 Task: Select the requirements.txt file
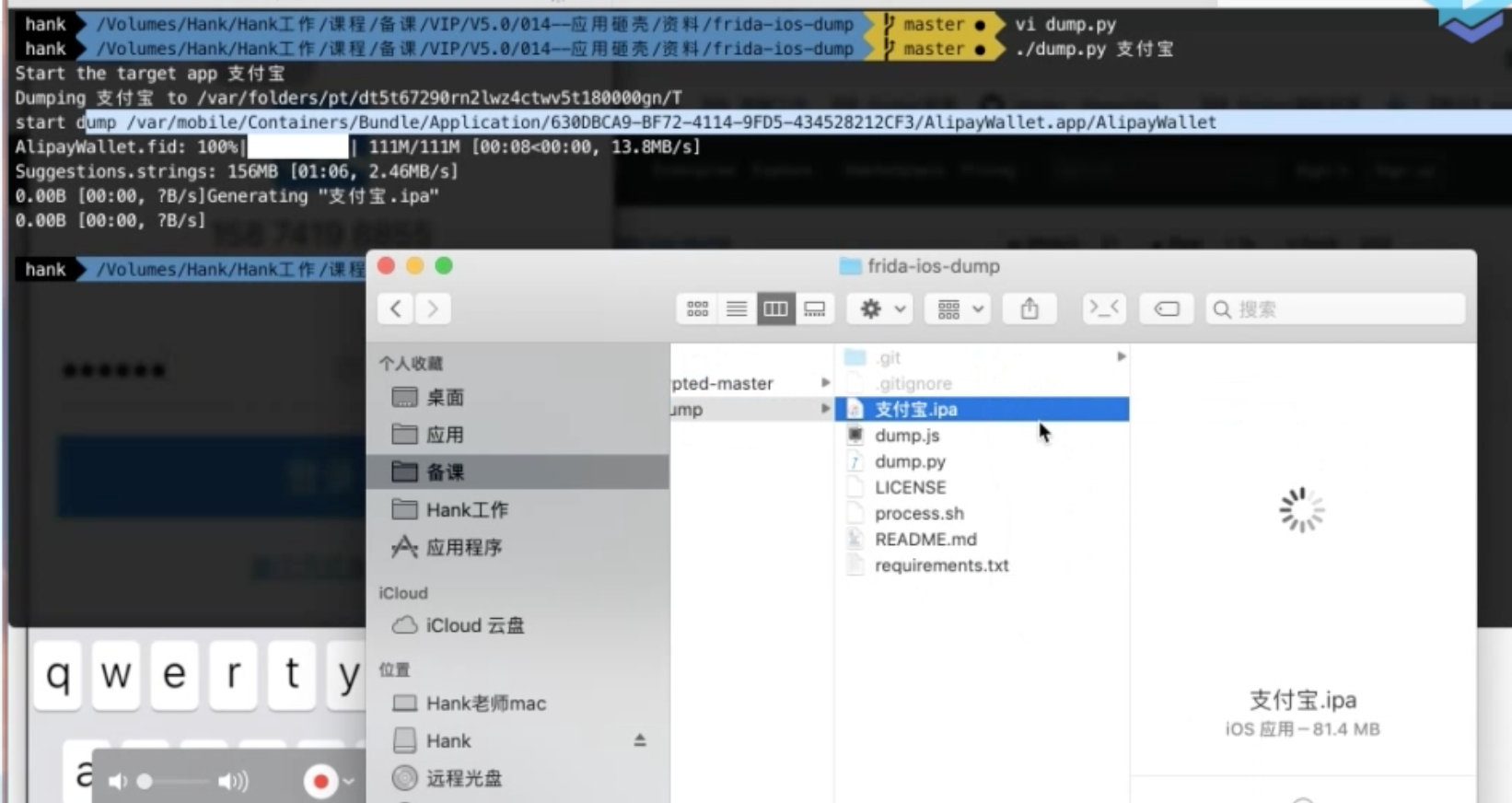point(982,565)
